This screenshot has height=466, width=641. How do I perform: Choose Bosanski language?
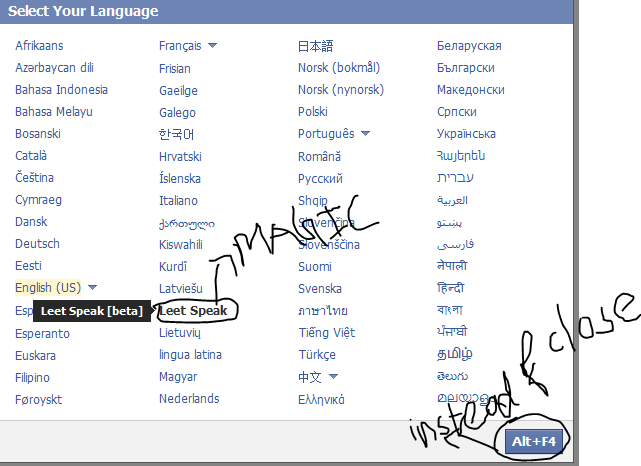coord(38,134)
